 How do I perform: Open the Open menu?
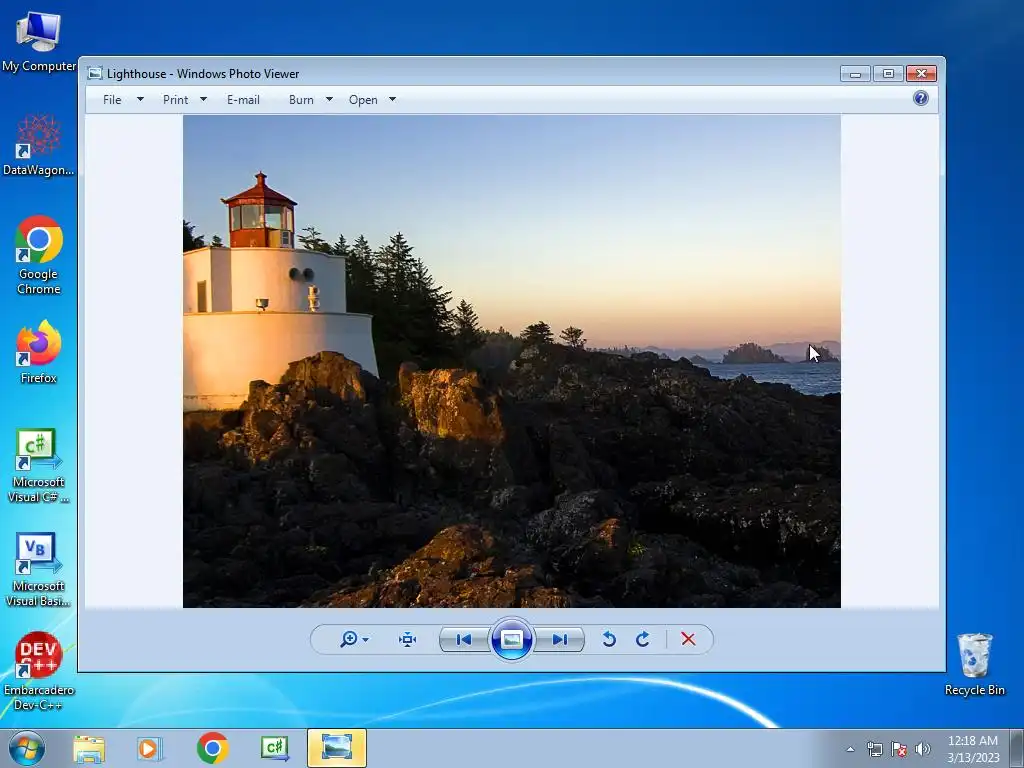363,99
